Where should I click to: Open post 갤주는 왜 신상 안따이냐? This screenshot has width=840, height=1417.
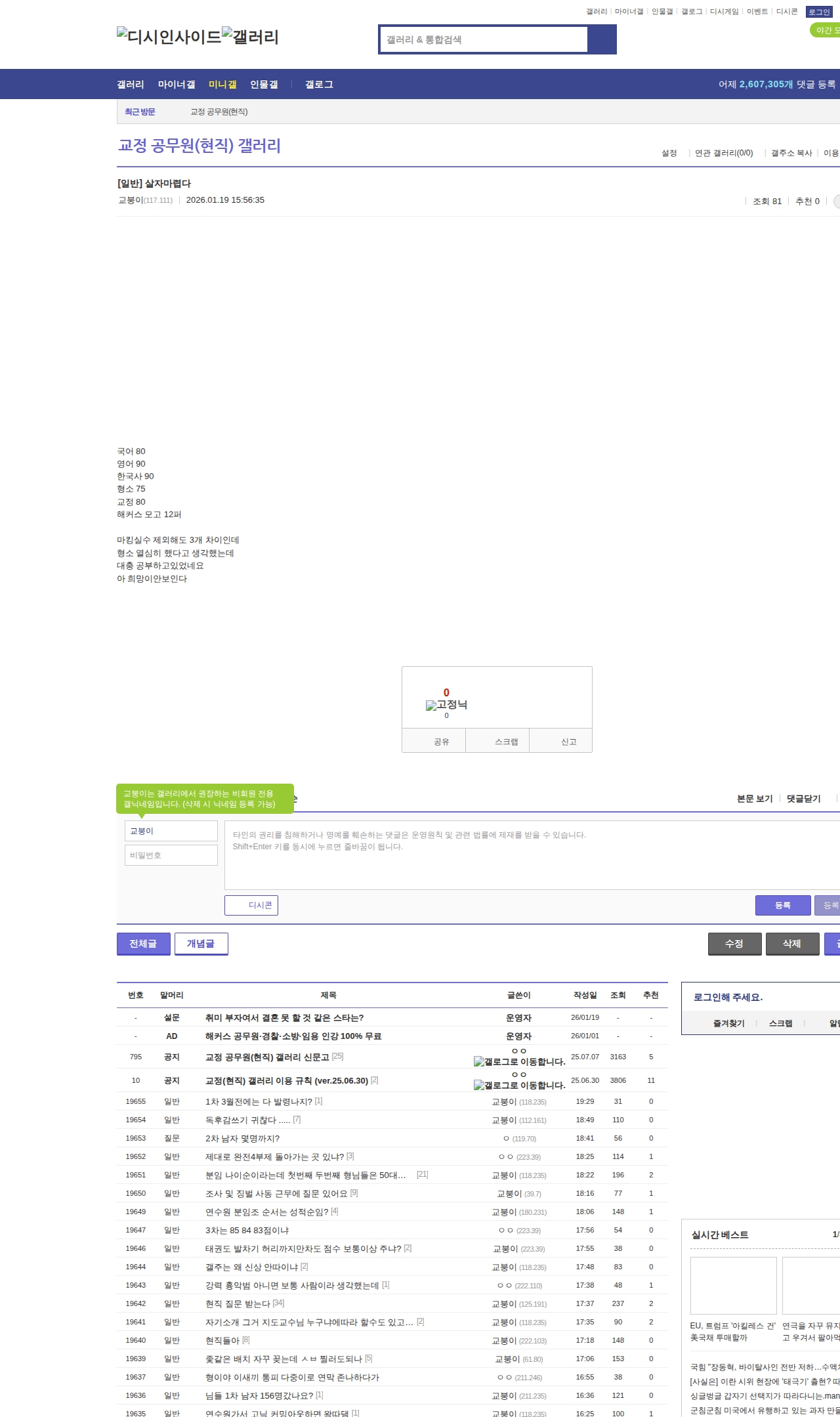[x=251, y=1267]
